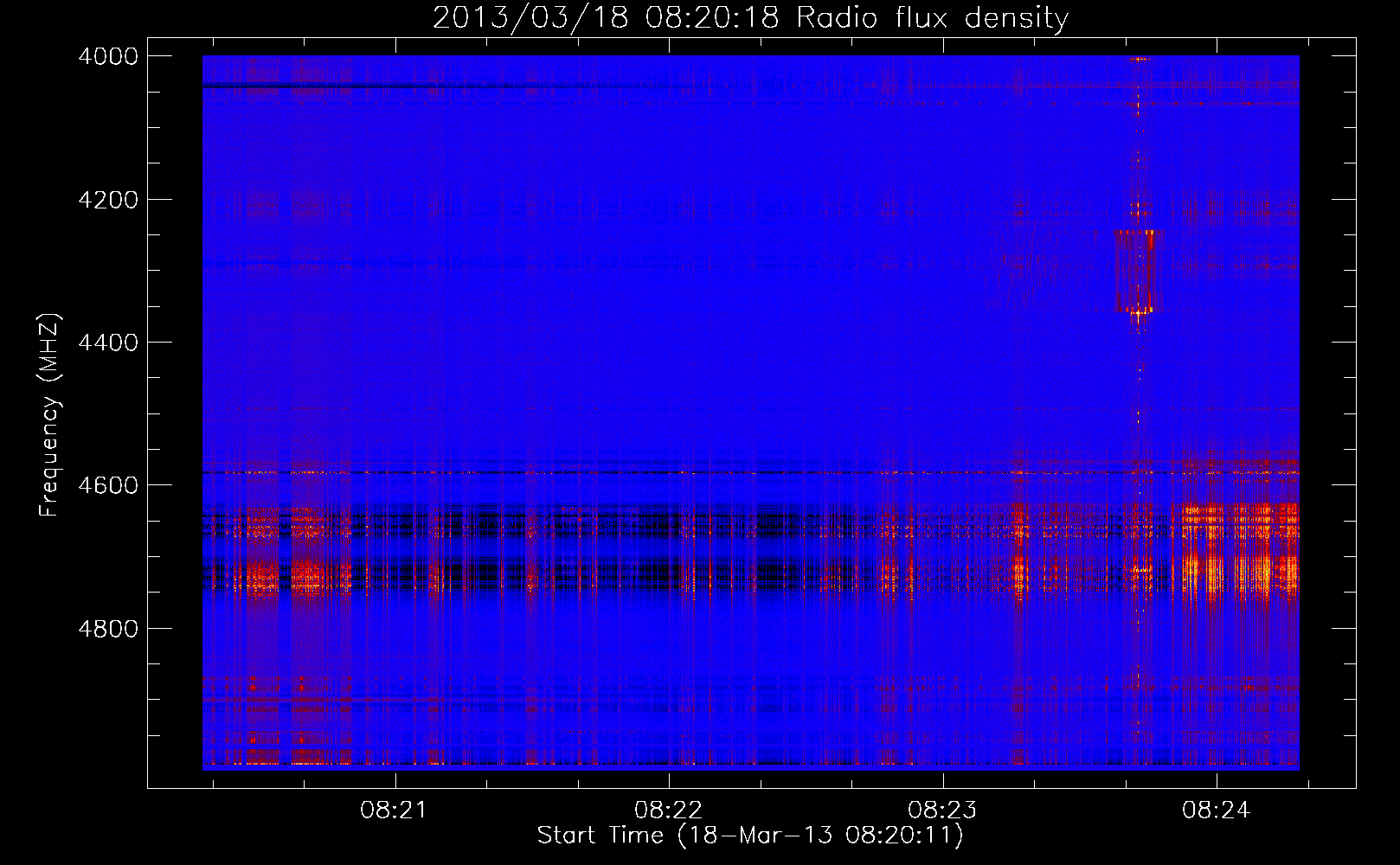Click the 08:21 time tick label
Image resolution: width=1400 pixels, height=865 pixels.
[395, 811]
